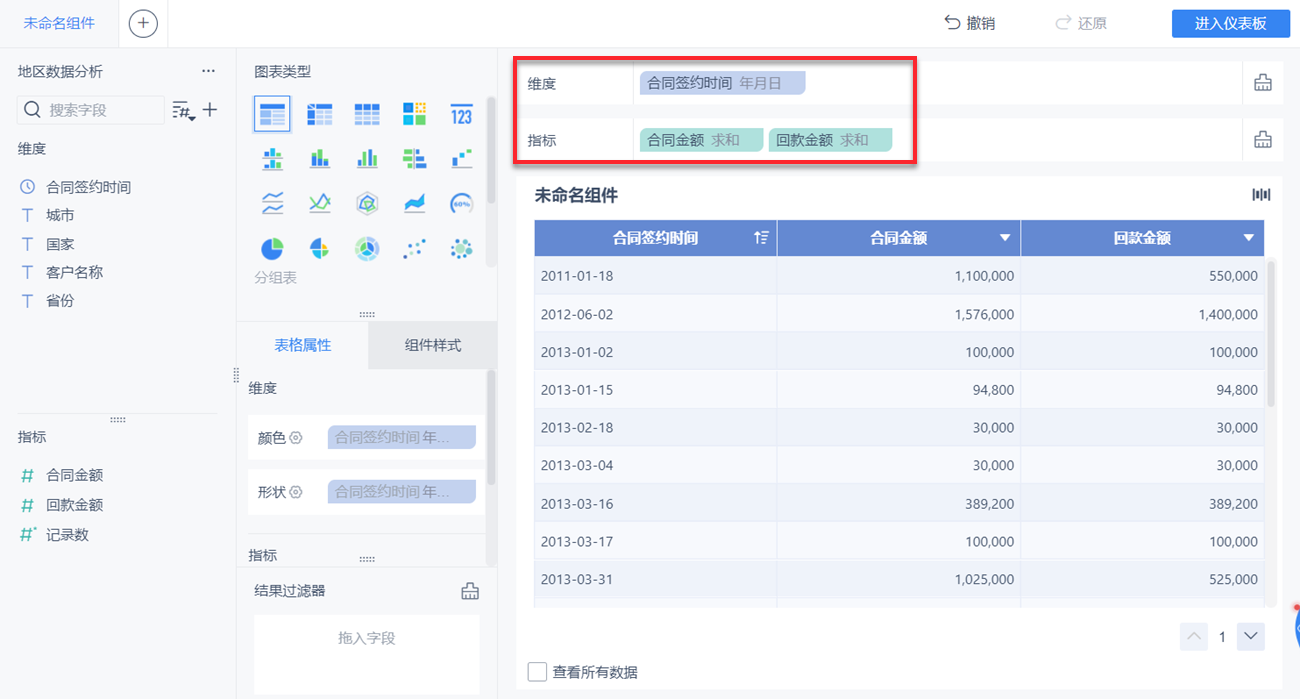Screen dimensions: 1300x699
Task: Select the 60% gauge chart icon
Action: [x=461, y=204]
